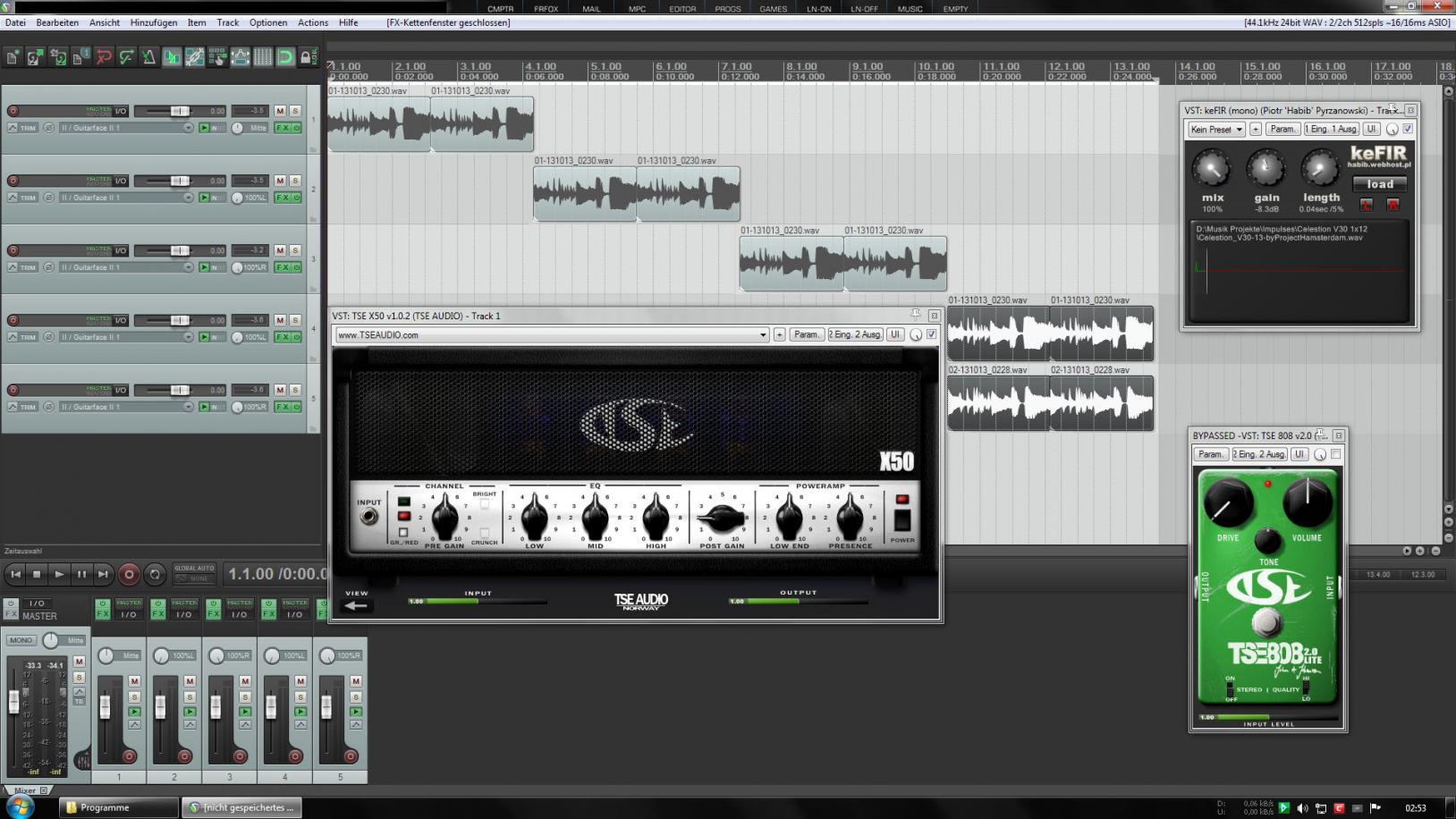The image size is (1456, 819).
Task: Click track 2 phase invert icon
Action: tap(48, 198)
